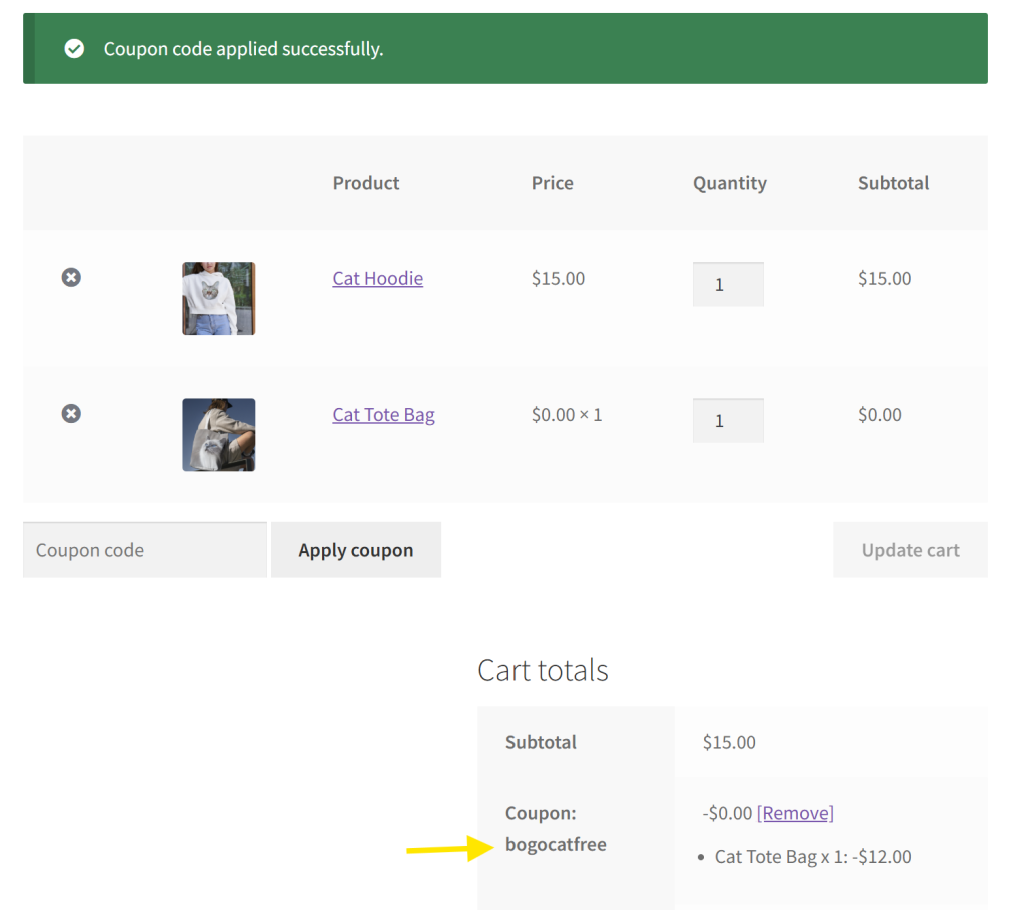This screenshot has width=1024, height=910.
Task: Remove Cat Tote Bag using its X icon
Action: pyautogui.click(x=71, y=413)
